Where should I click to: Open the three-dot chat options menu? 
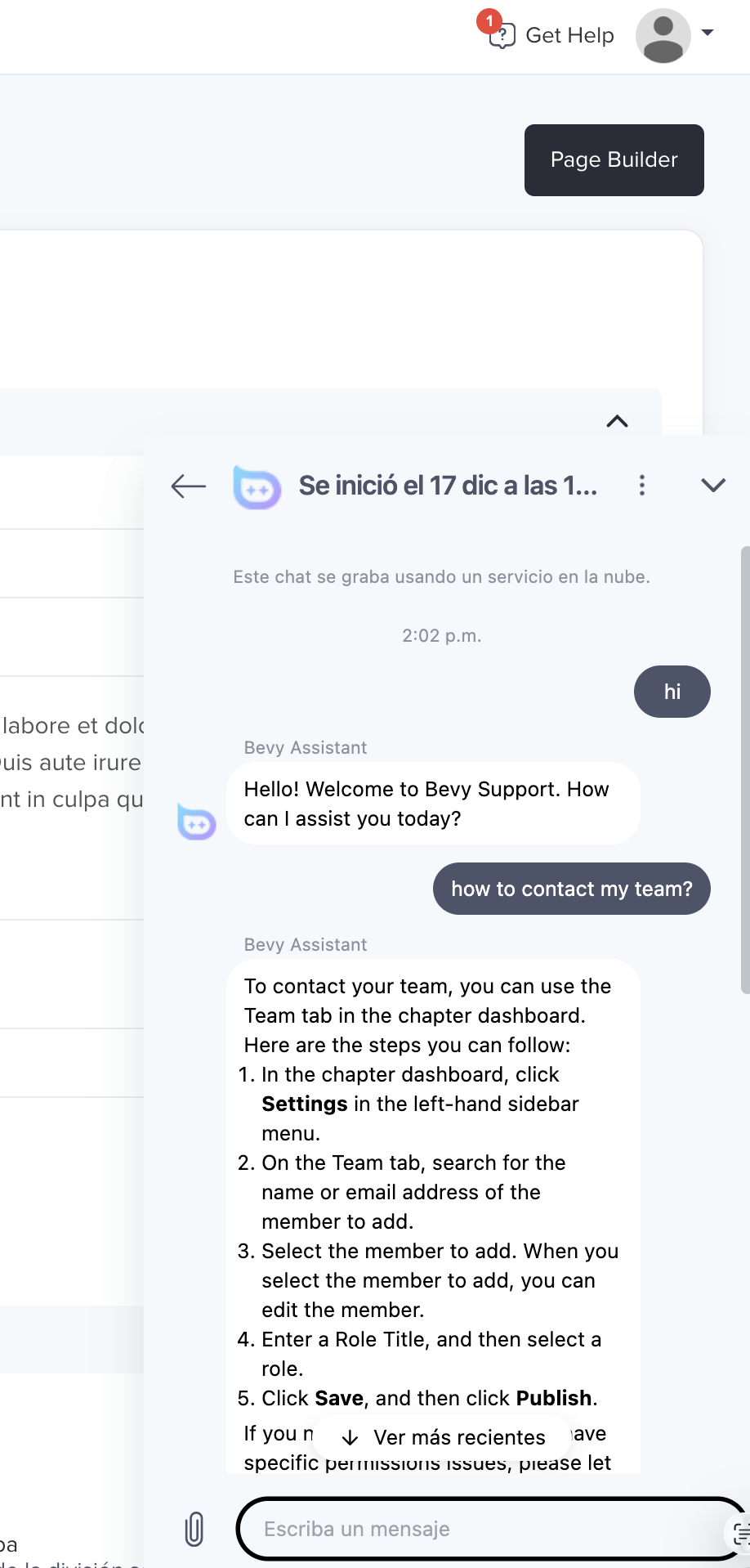tap(642, 486)
